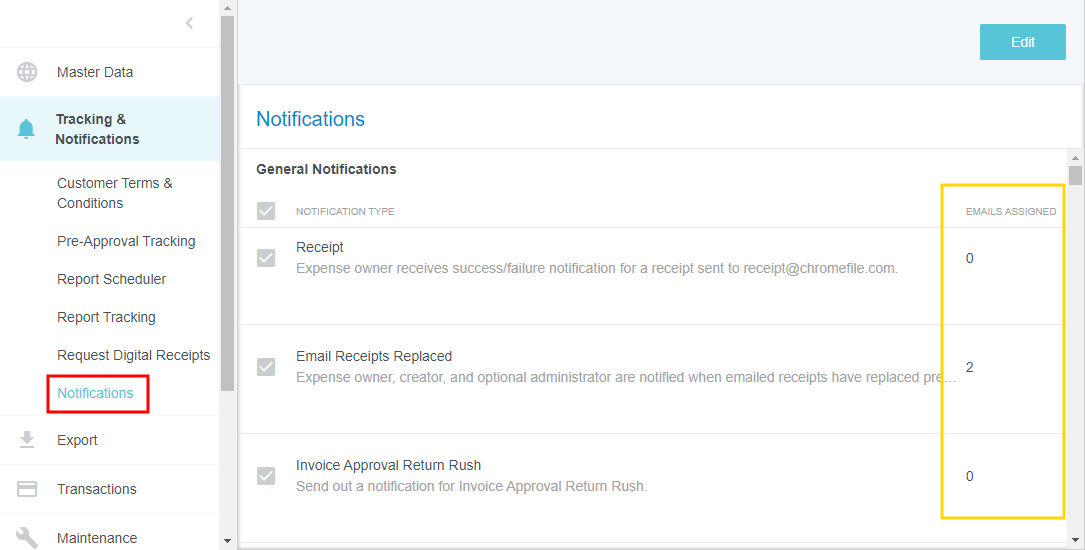Expand the Master Data section
Image resolution: width=1085 pixels, height=550 pixels.
click(95, 72)
